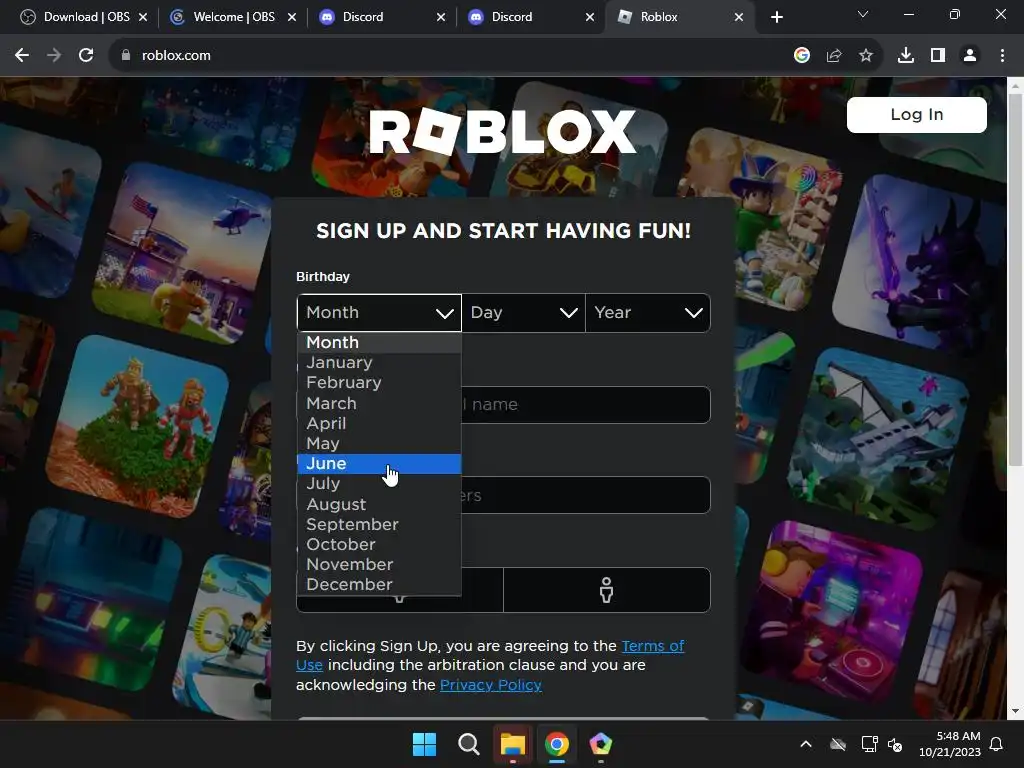
Task: Choose January from month list
Action: (x=379, y=362)
